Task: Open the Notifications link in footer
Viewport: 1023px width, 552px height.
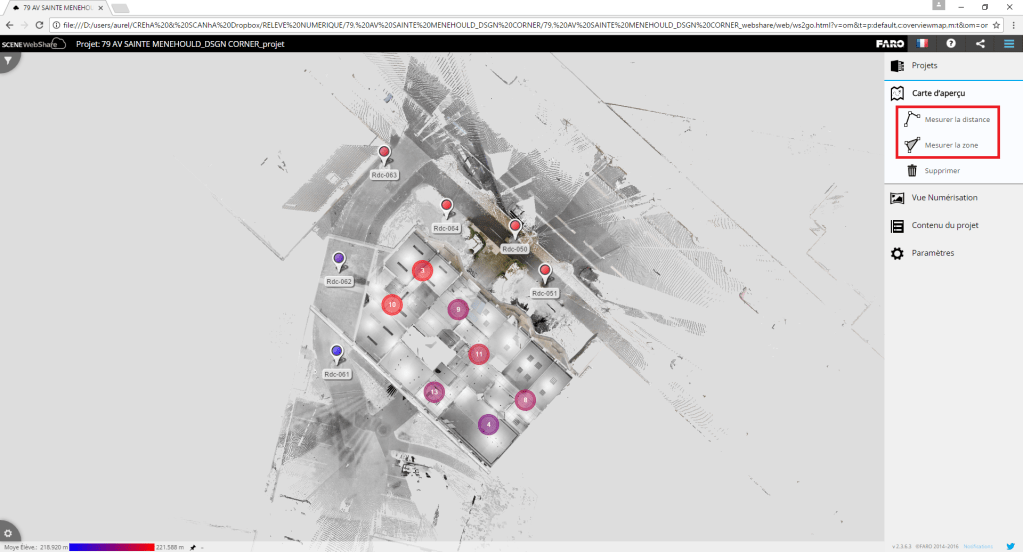Action: point(977,546)
